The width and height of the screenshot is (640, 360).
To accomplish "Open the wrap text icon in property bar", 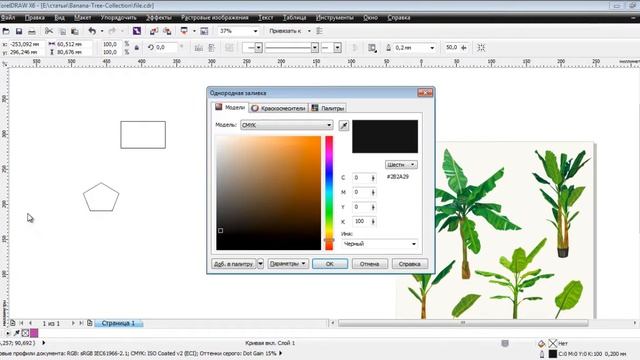I will pyautogui.click(x=372, y=48).
